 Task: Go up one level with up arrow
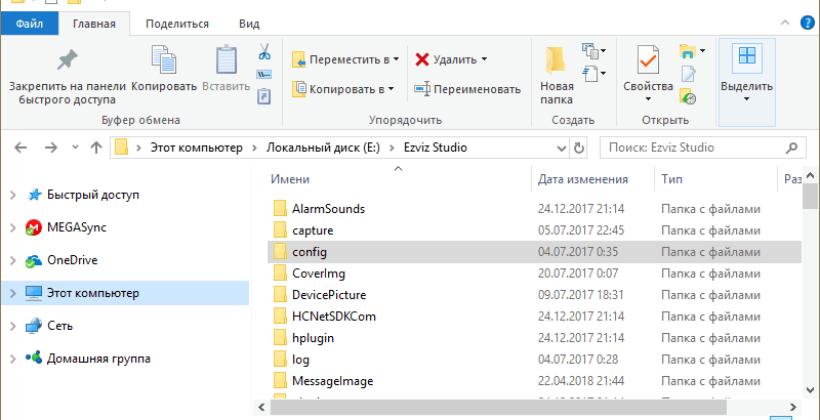tap(96, 147)
